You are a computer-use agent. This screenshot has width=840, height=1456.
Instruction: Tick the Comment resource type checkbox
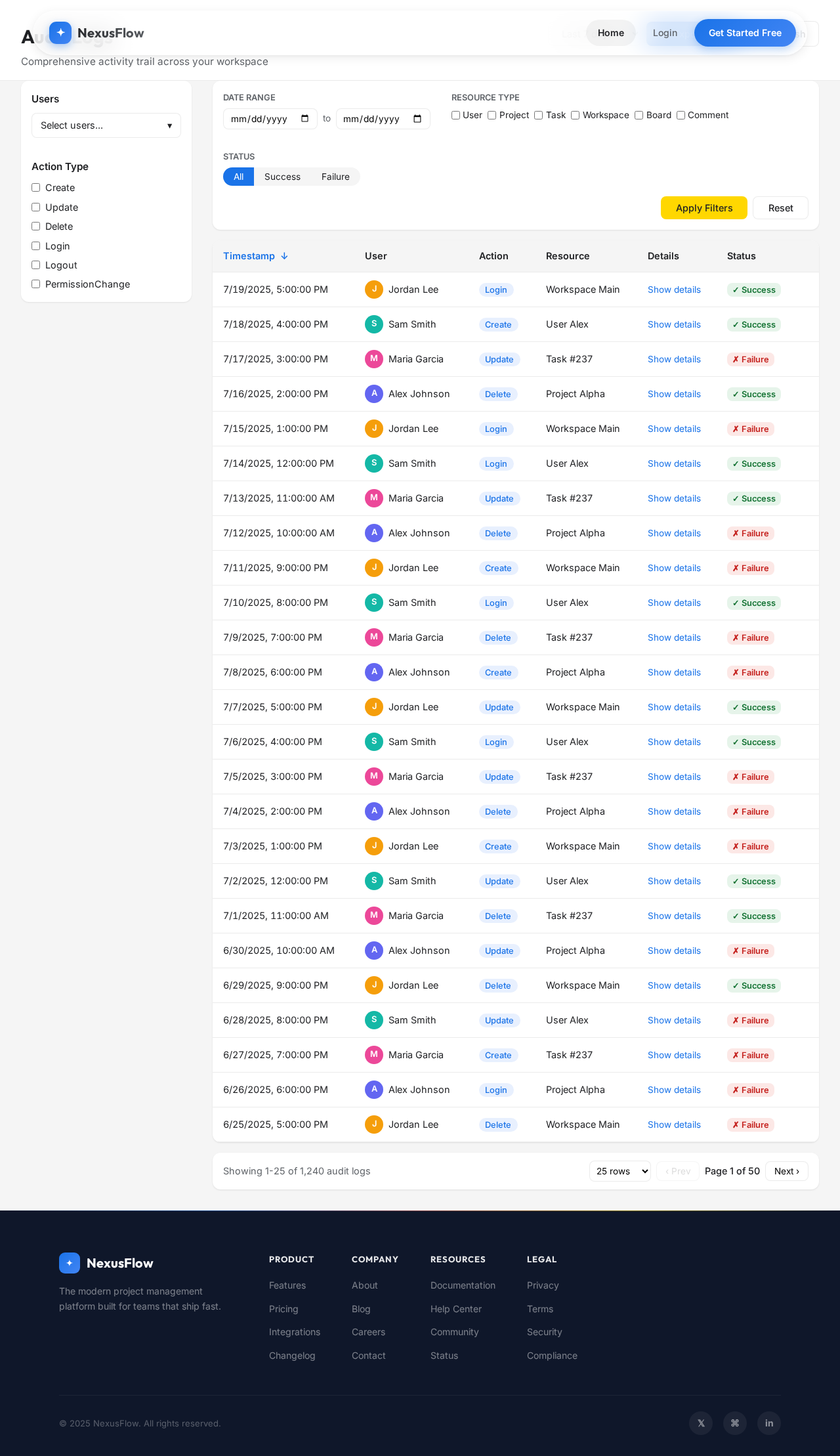[681, 116]
